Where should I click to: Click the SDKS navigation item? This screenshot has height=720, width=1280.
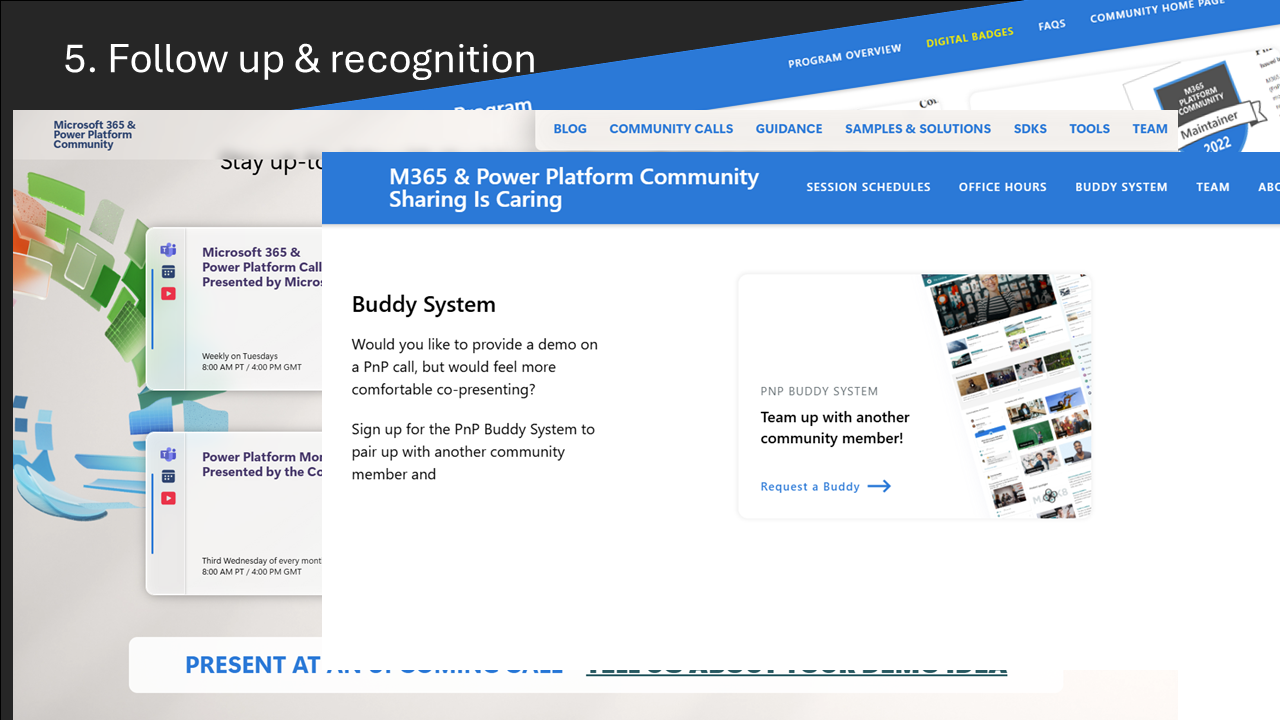(1030, 129)
